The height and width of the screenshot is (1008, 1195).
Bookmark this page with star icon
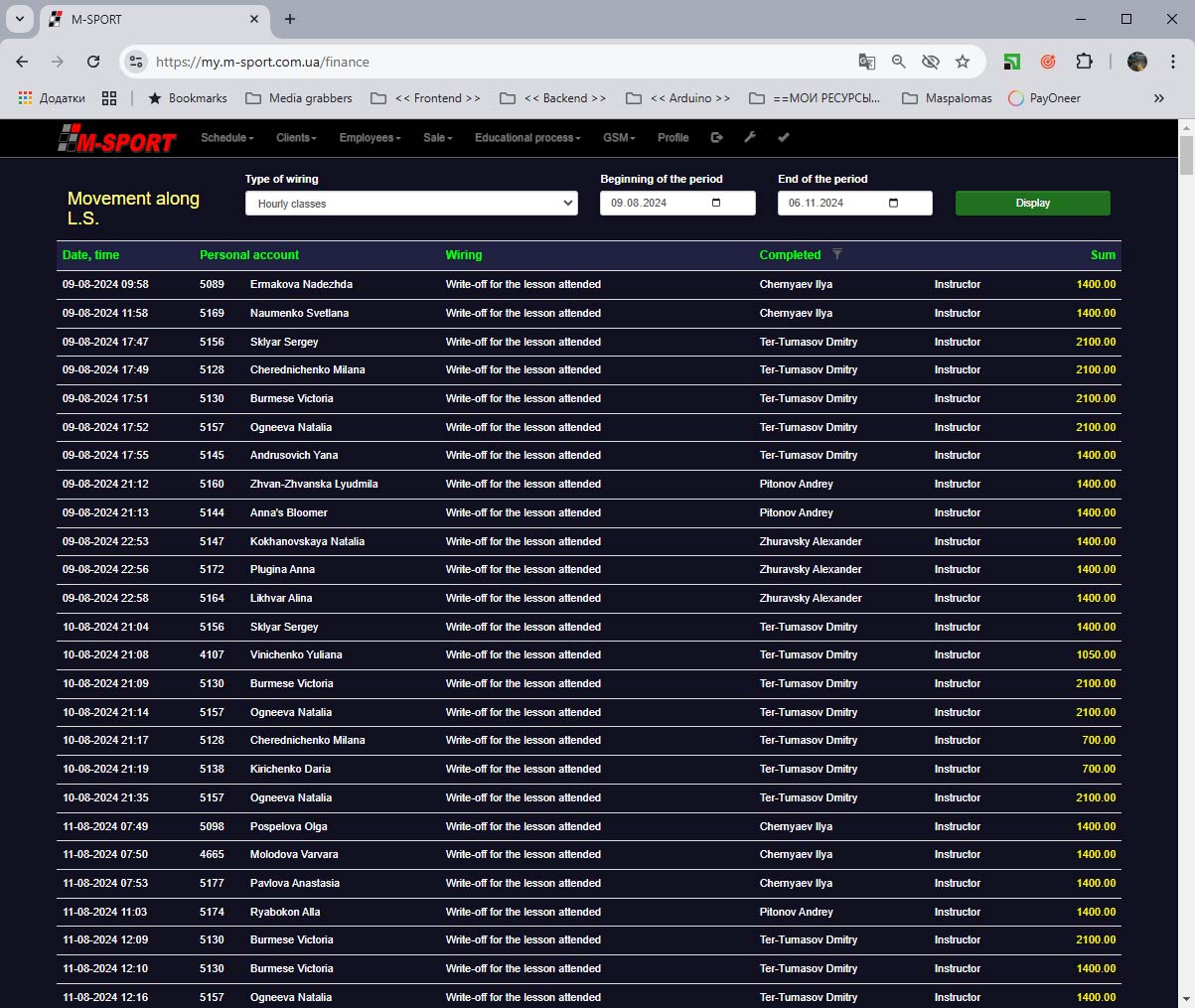tap(962, 62)
